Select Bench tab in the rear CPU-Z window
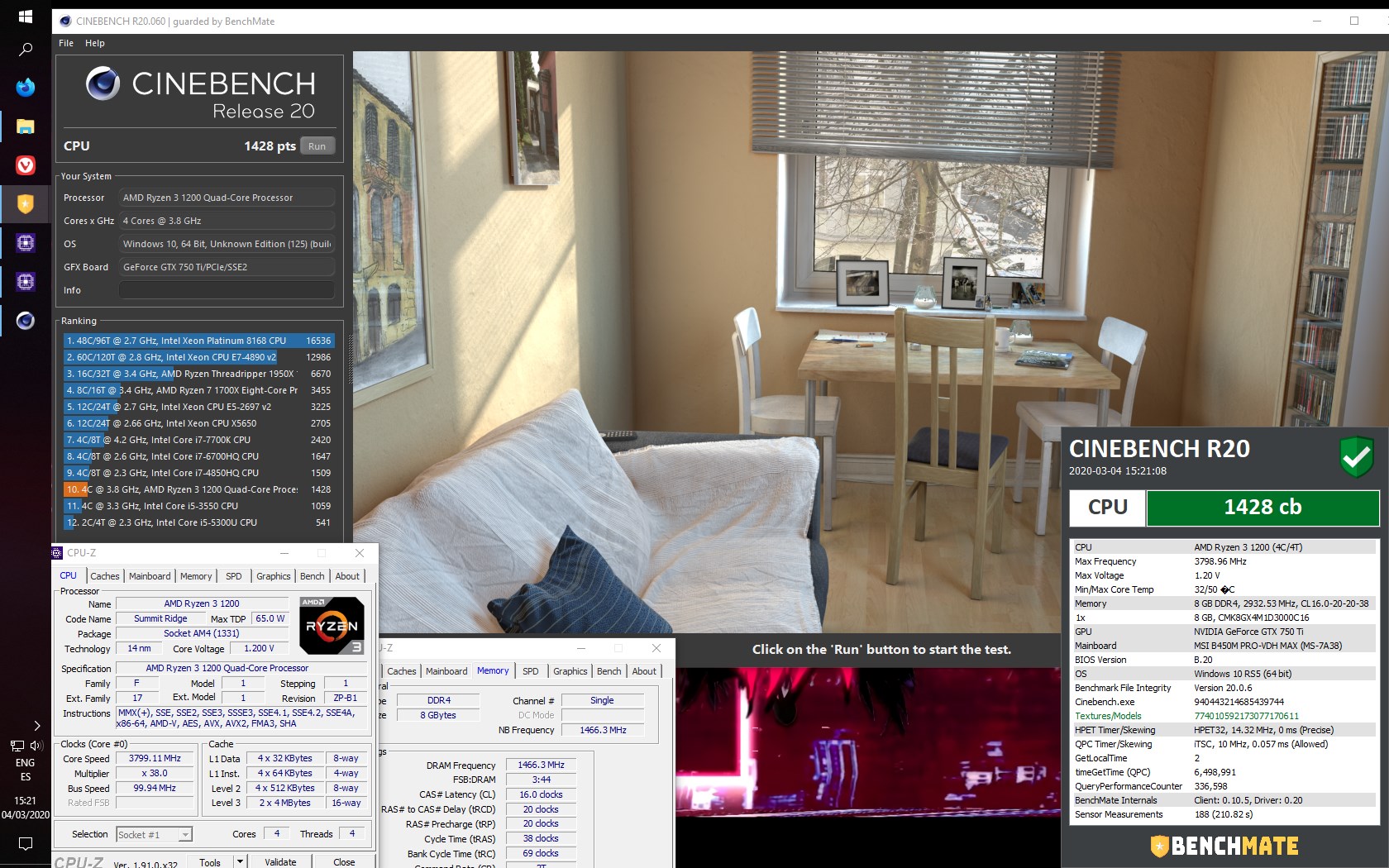Viewport: 1389px width, 868px height. pos(609,671)
